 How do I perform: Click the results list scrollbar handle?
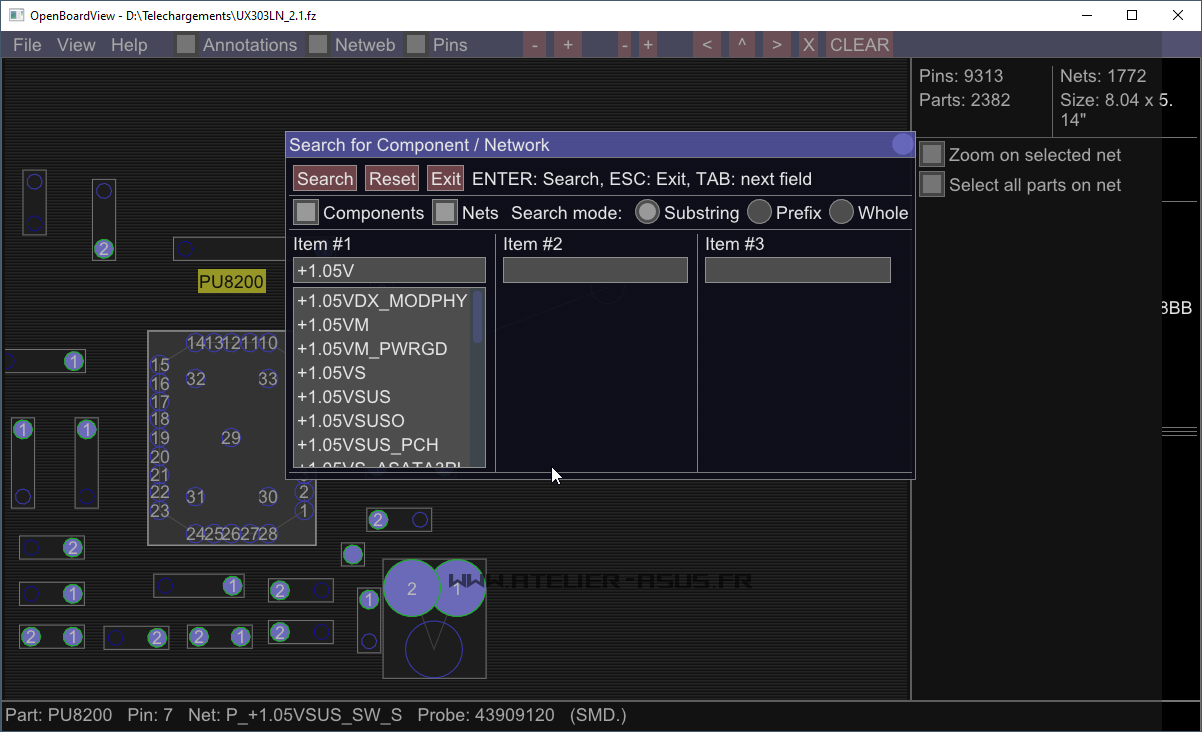[x=478, y=318]
